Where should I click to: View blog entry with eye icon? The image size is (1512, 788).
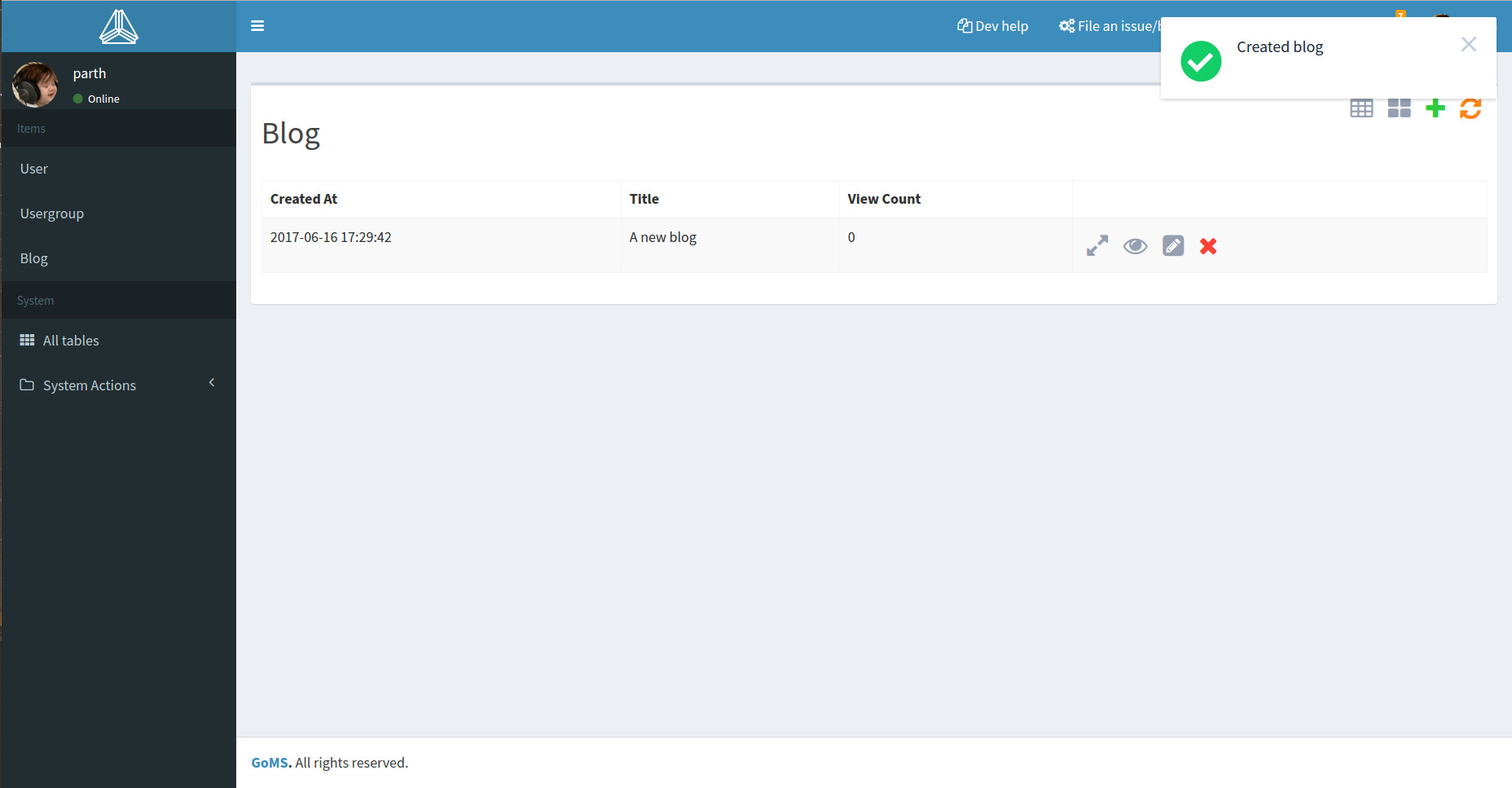(1135, 246)
